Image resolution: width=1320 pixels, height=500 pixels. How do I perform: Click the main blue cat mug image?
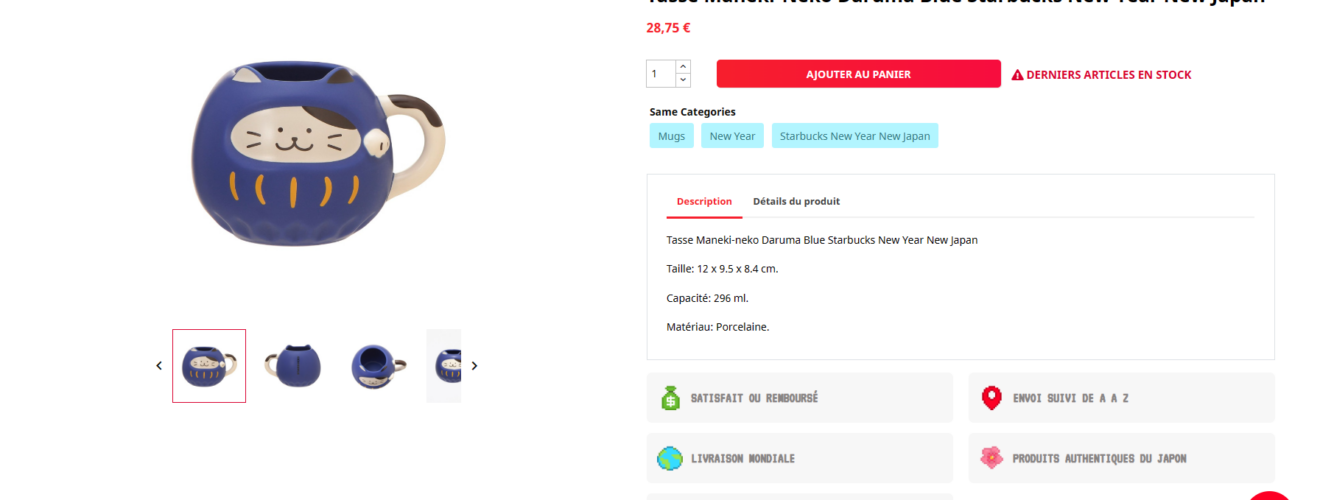coord(318,155)
